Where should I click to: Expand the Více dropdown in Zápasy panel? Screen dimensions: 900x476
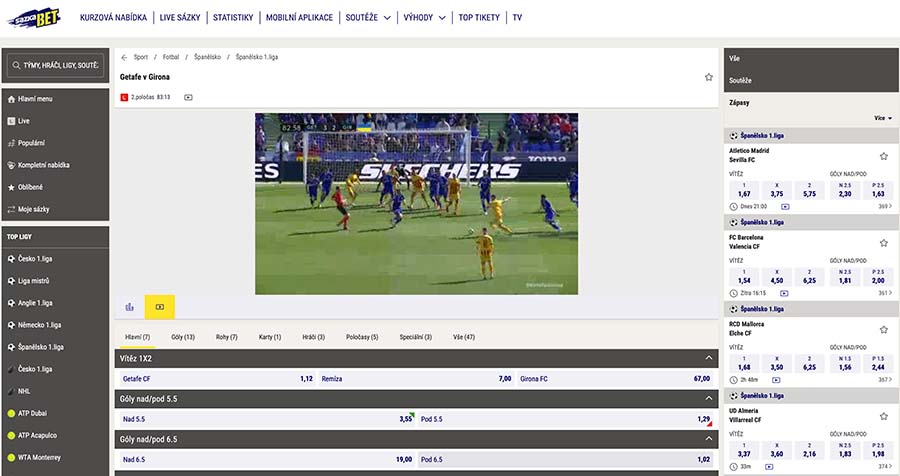pos(881,118)
